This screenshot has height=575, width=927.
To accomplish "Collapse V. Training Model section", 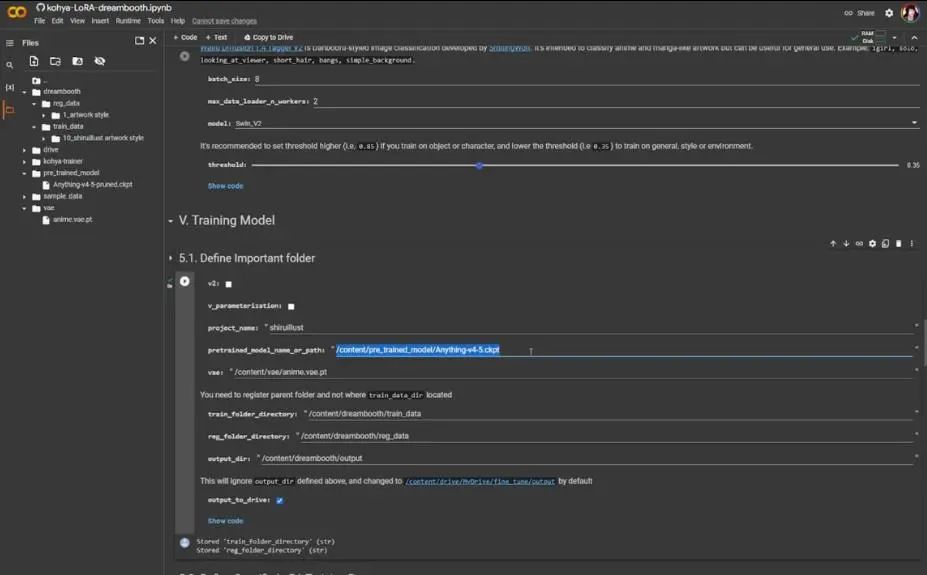I will (170, 221).
